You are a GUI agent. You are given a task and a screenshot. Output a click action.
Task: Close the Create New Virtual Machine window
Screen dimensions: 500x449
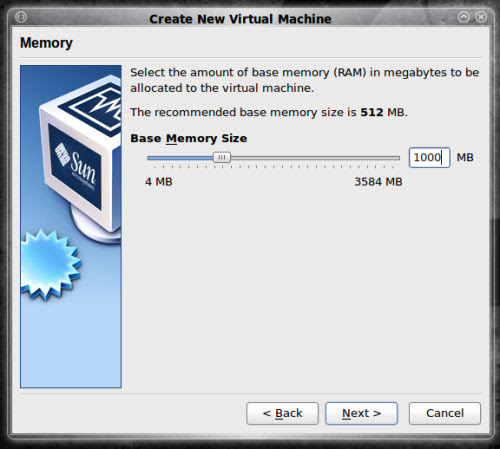pos(481,17)
